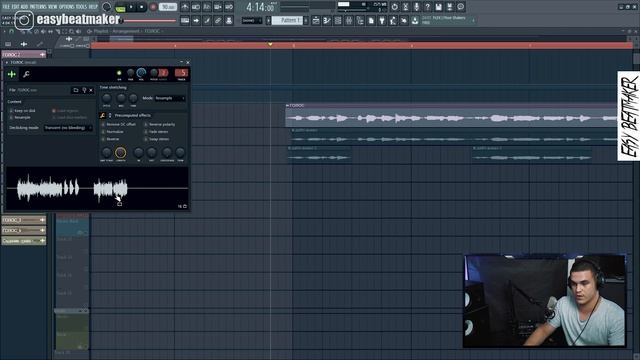Click the track number 5 selector
The height and width of the screenshot is (360, 640).
click(x=182, y=73)
